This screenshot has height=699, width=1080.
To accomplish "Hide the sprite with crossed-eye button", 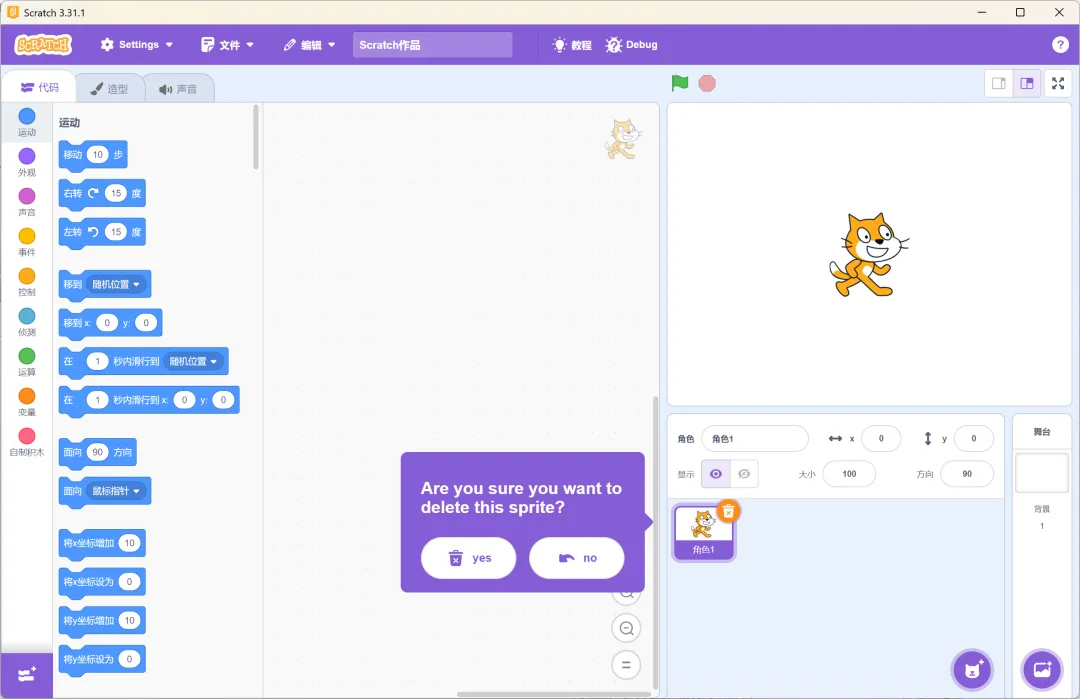I will [x=744, y=474].
